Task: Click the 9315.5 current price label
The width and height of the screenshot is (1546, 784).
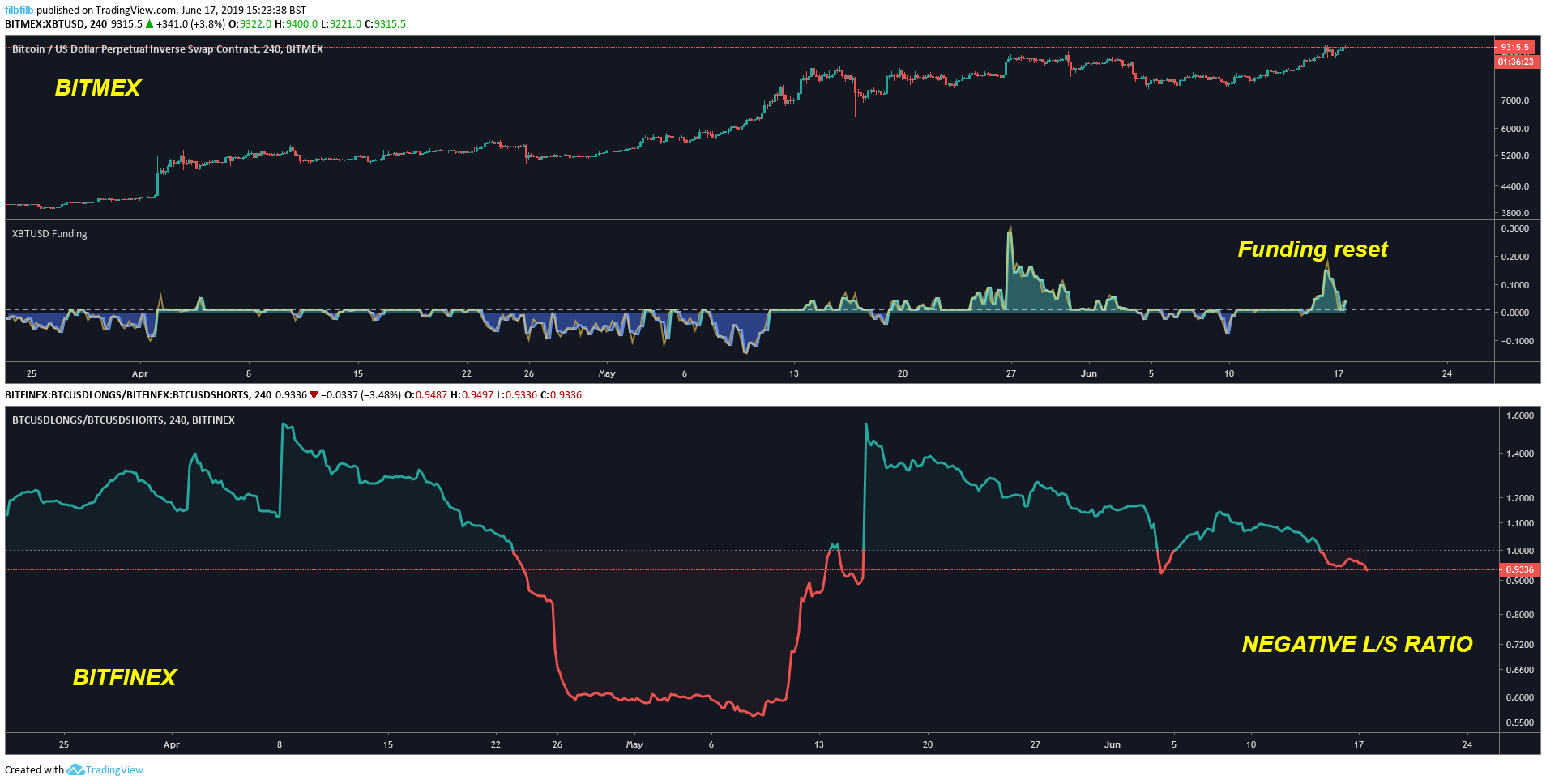Action: 1514,47
